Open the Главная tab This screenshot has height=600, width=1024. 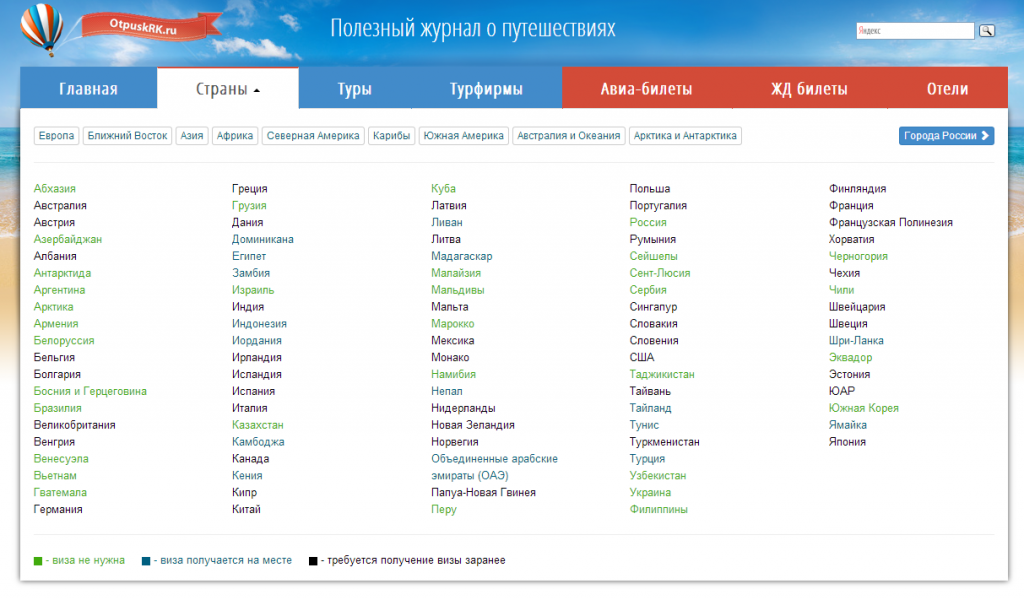pyautogui.click(x=88, y=88)
